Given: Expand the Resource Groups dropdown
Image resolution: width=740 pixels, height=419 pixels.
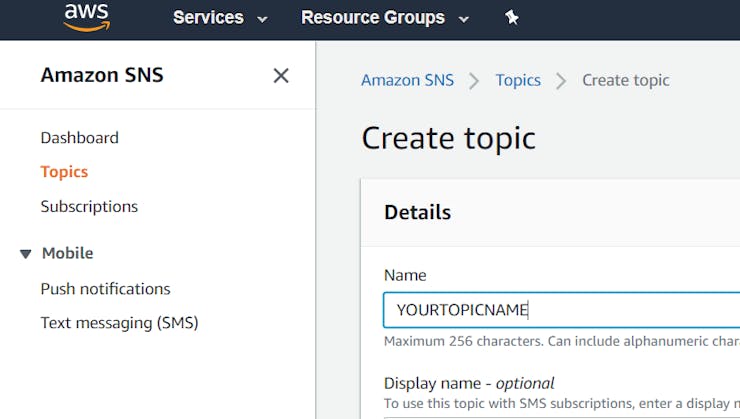Looking at the screenshot, I should pyautogui.click(x=385, y=17).
